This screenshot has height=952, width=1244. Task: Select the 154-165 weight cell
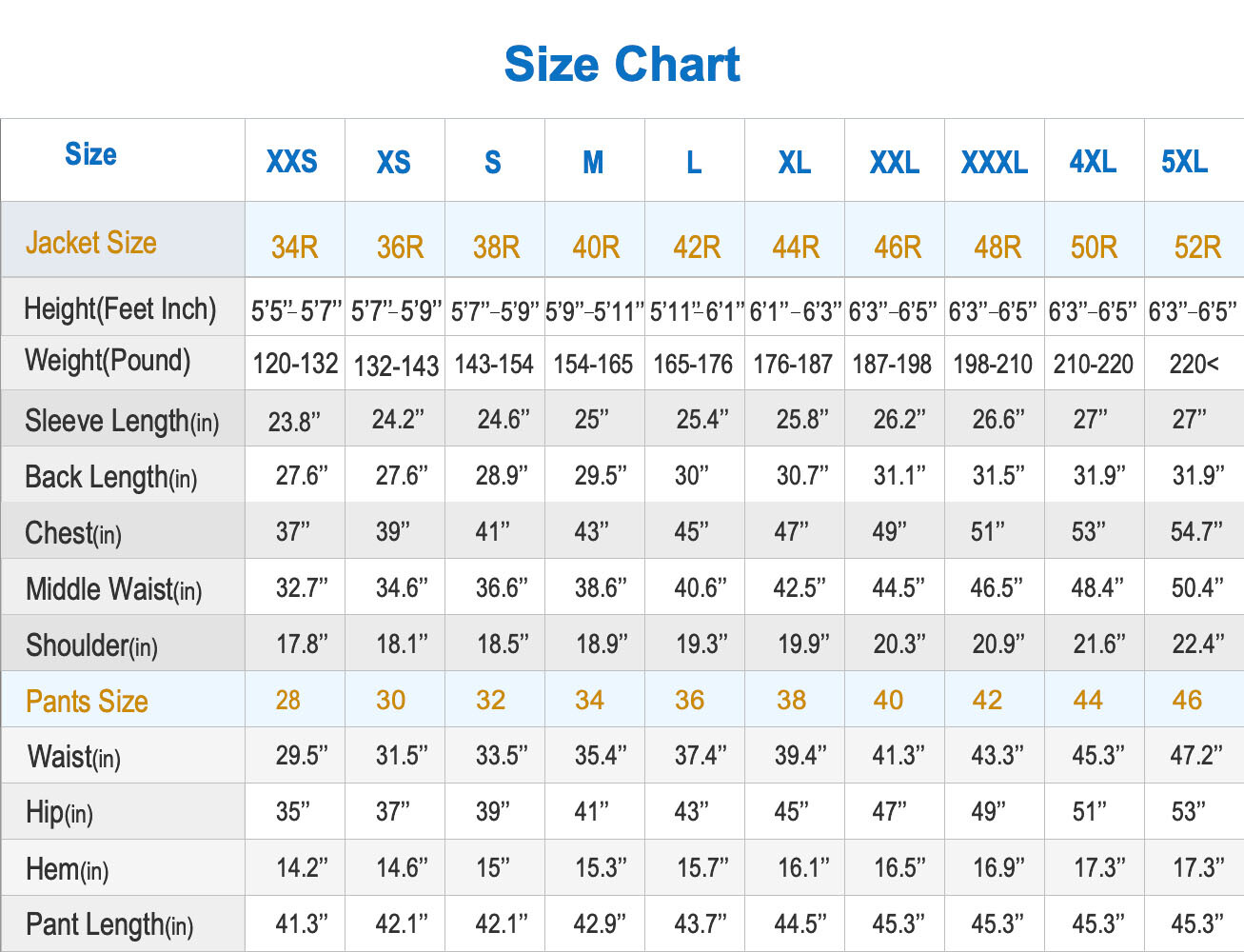pyautogui.click(x=593, y=364)
